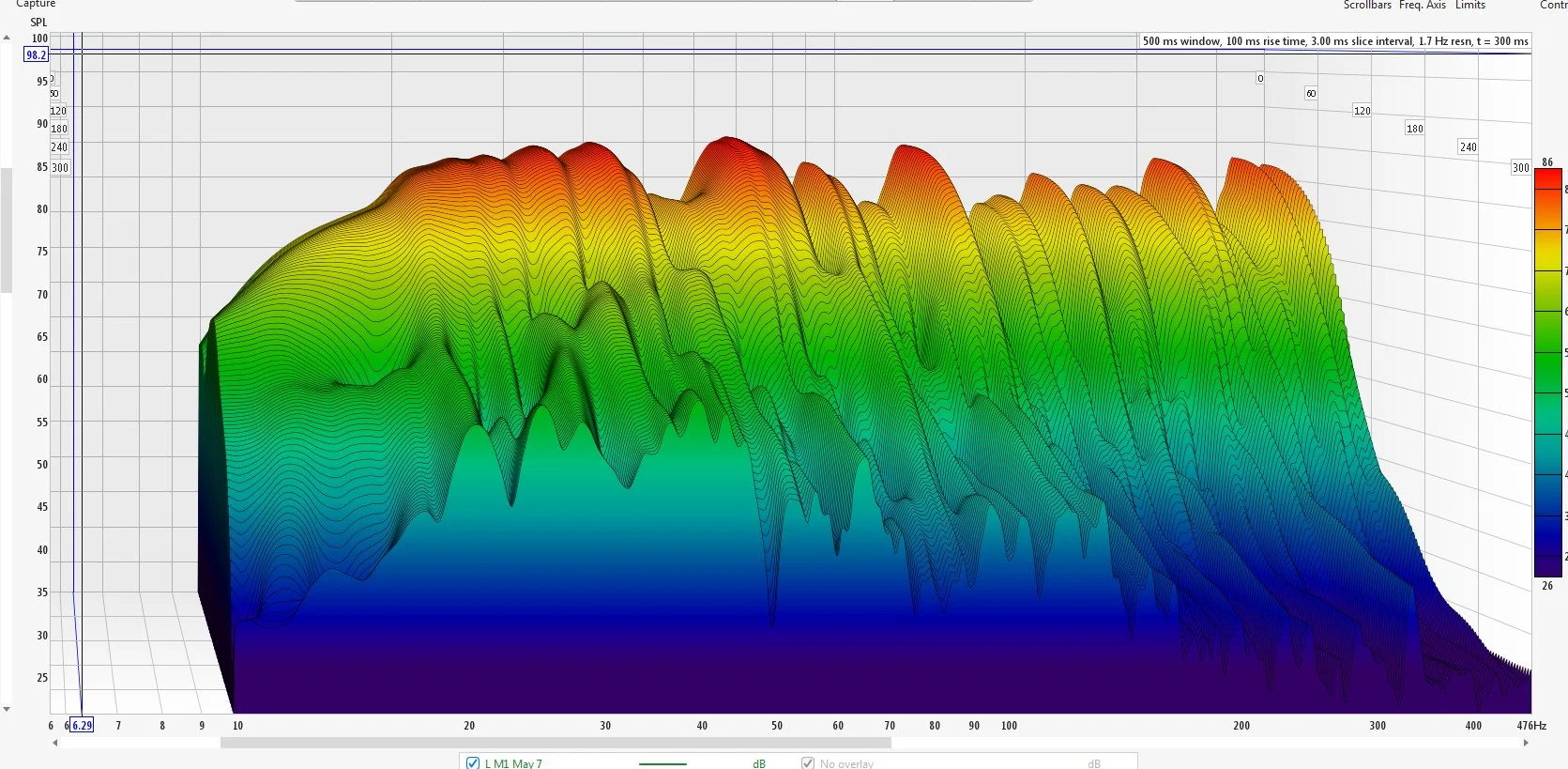The width and height of the screenshot is (1568, 769).
Task: Click the horizontal scrollbar right arrow
Action: coord(1526,743)
